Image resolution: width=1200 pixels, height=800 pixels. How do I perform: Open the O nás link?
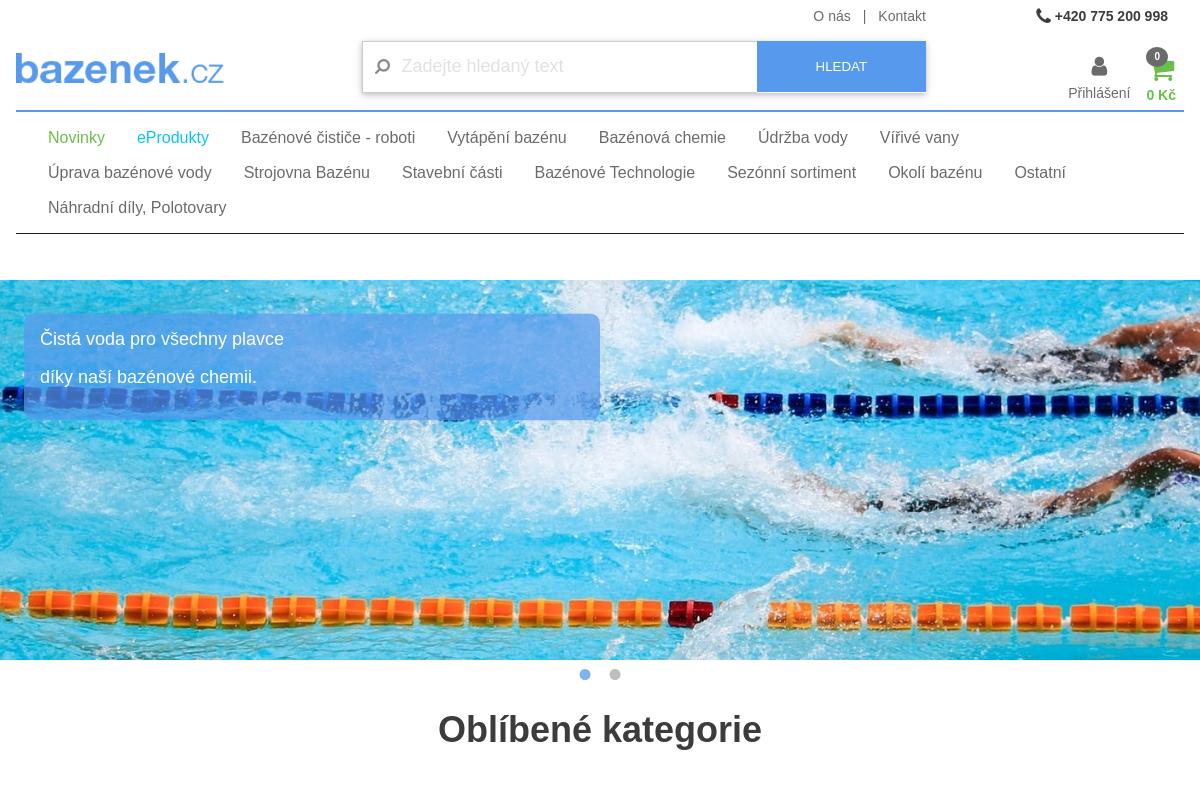coord(832,16)
